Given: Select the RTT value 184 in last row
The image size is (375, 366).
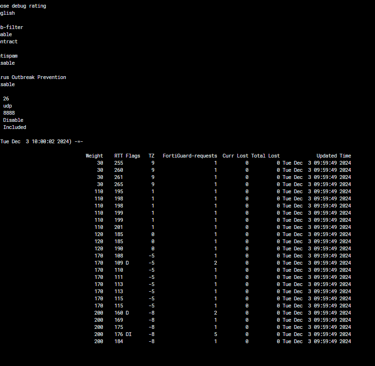Looking at the screenshot, I should tap(119, 341).
